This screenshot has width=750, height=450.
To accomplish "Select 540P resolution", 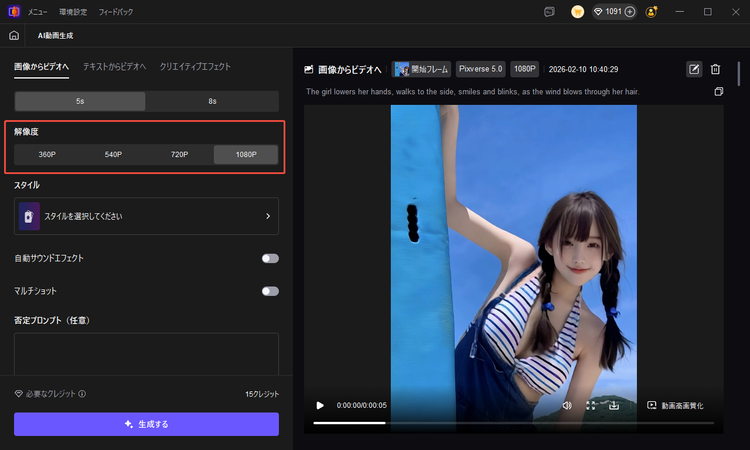I will [x=113, y=154].
